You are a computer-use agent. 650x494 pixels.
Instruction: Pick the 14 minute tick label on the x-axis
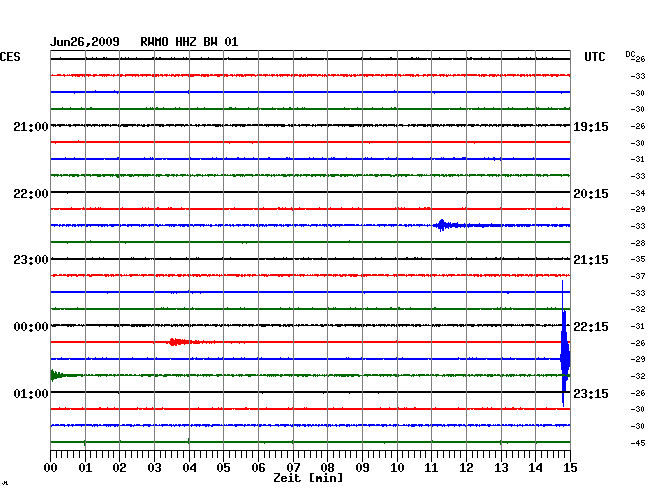click(x=535, y=468)
